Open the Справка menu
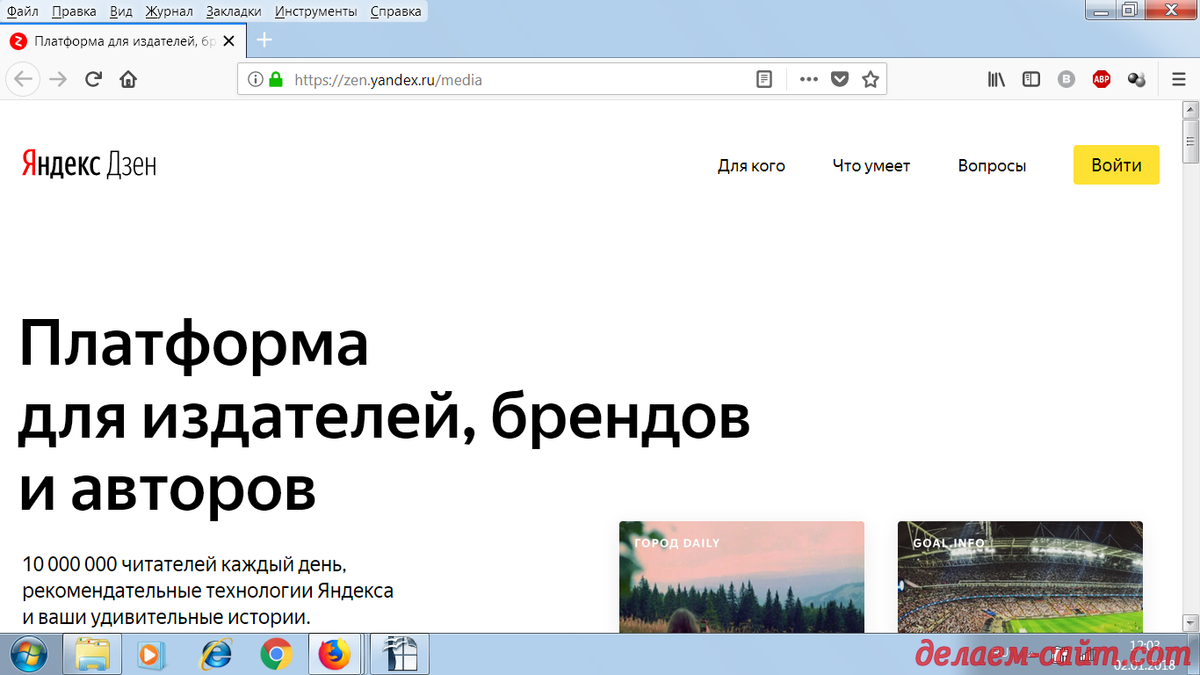 coord(395,11)
